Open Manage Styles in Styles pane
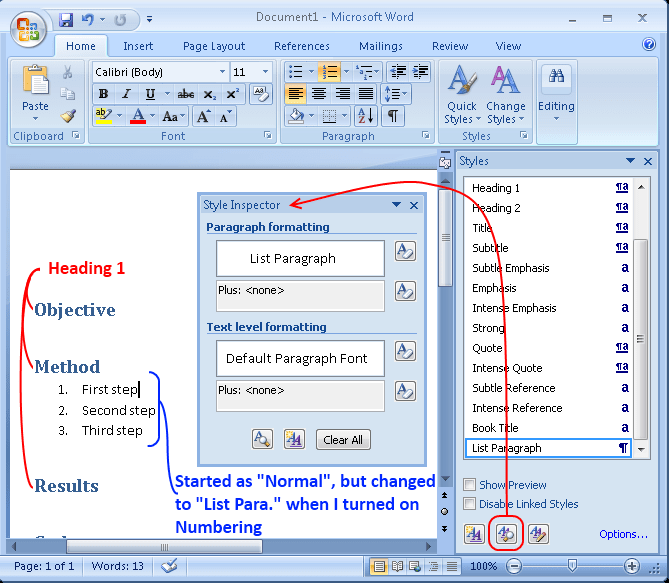669x583 pixels. point(538,533)
